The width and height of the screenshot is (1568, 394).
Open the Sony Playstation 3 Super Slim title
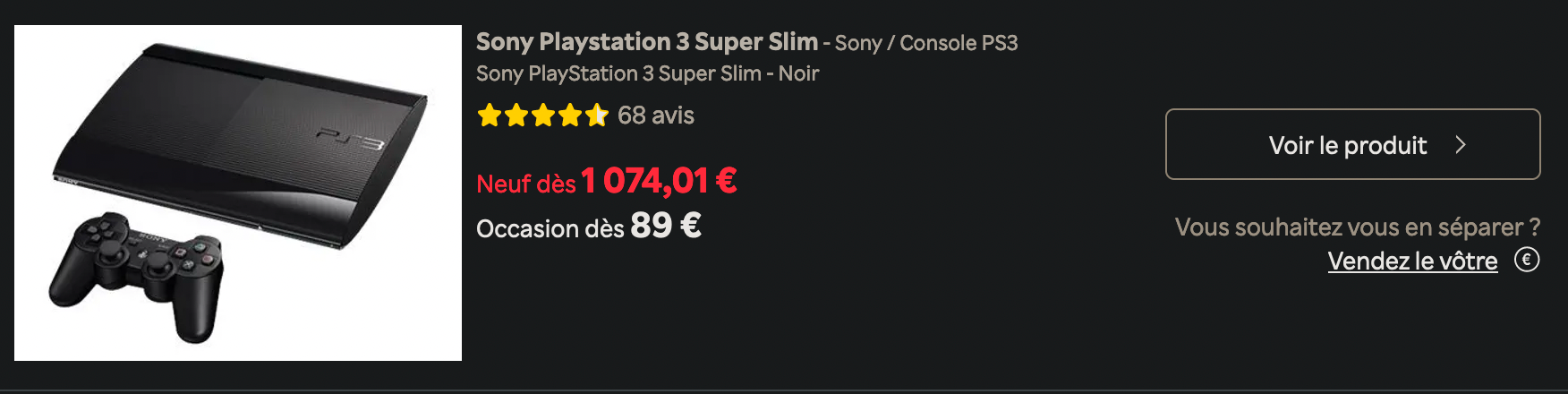coord(646,42)
